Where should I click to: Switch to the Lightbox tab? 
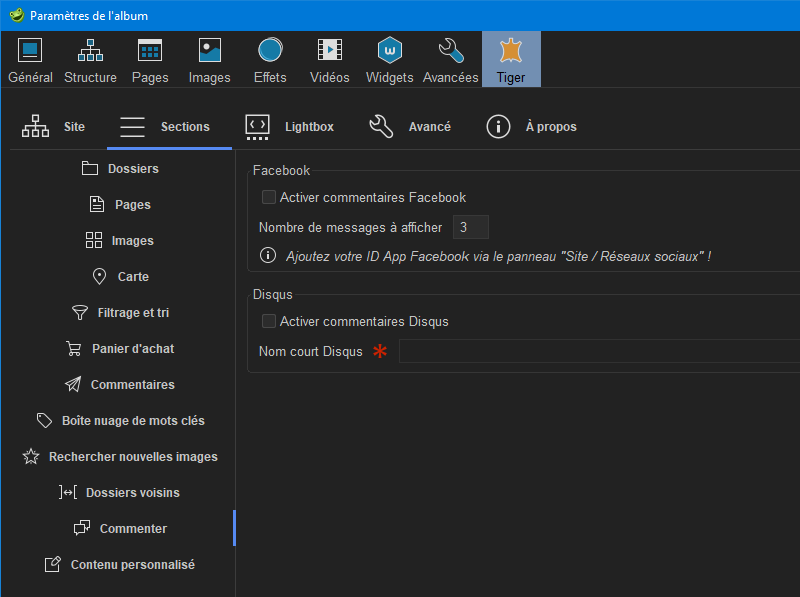point(290,127)
